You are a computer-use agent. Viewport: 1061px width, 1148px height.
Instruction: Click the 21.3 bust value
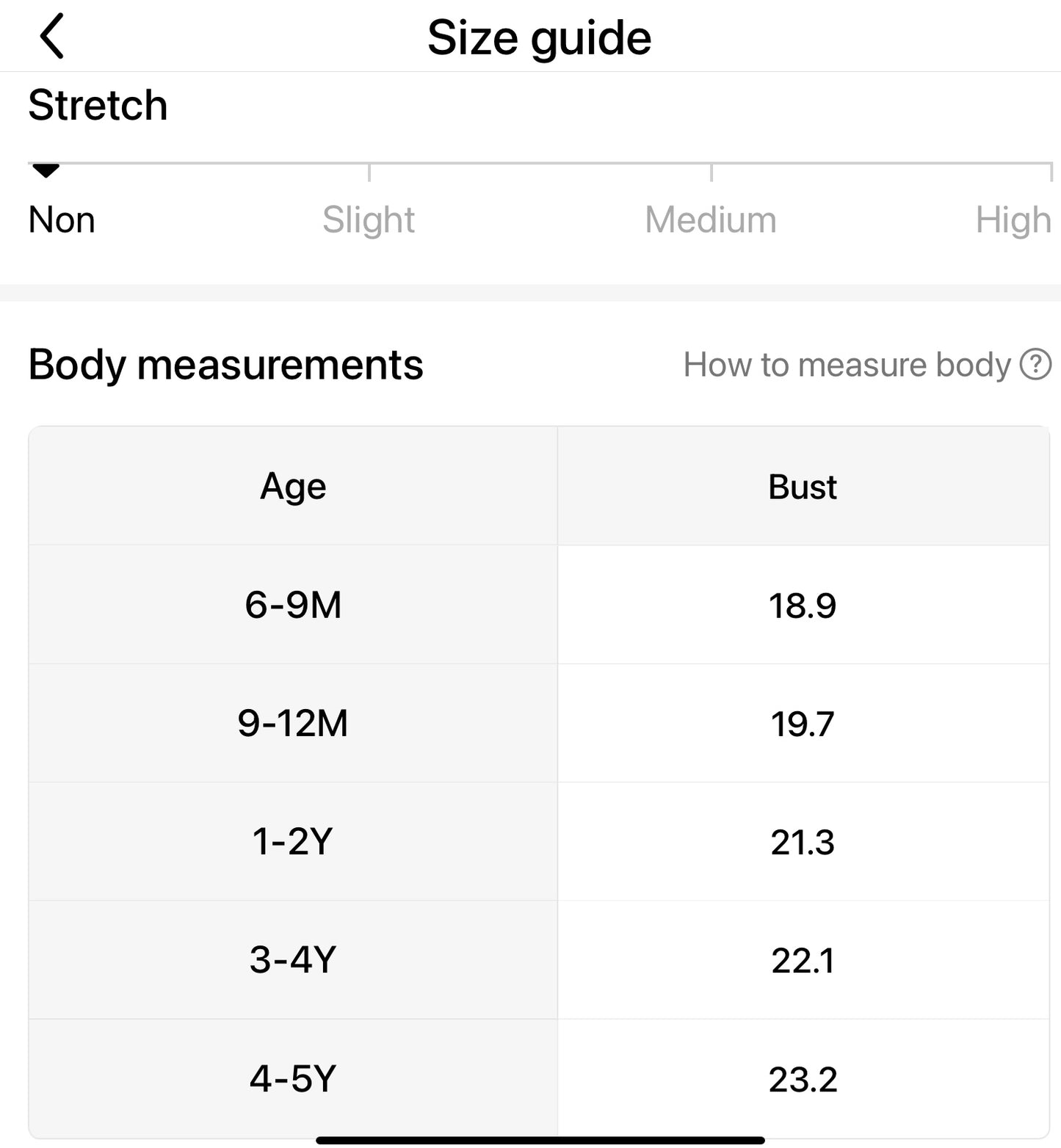pyautogui.click(x=803, y=842)
